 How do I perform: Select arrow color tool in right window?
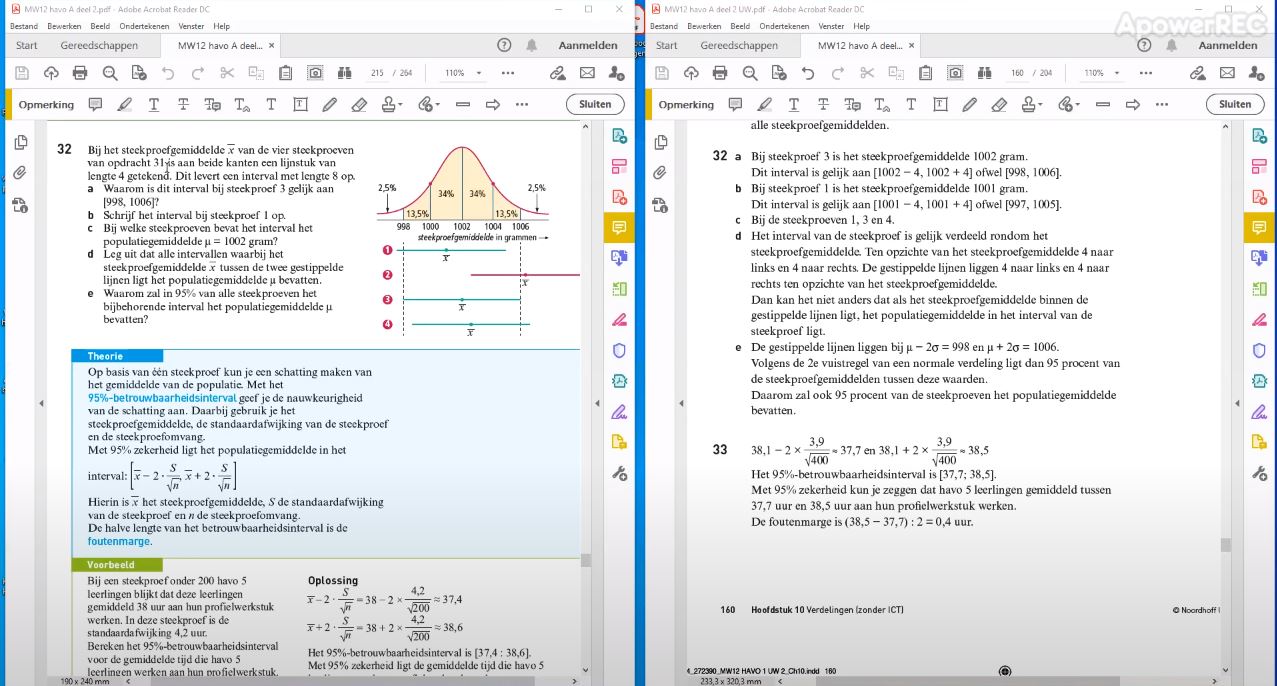click(x=1132, y=104)
